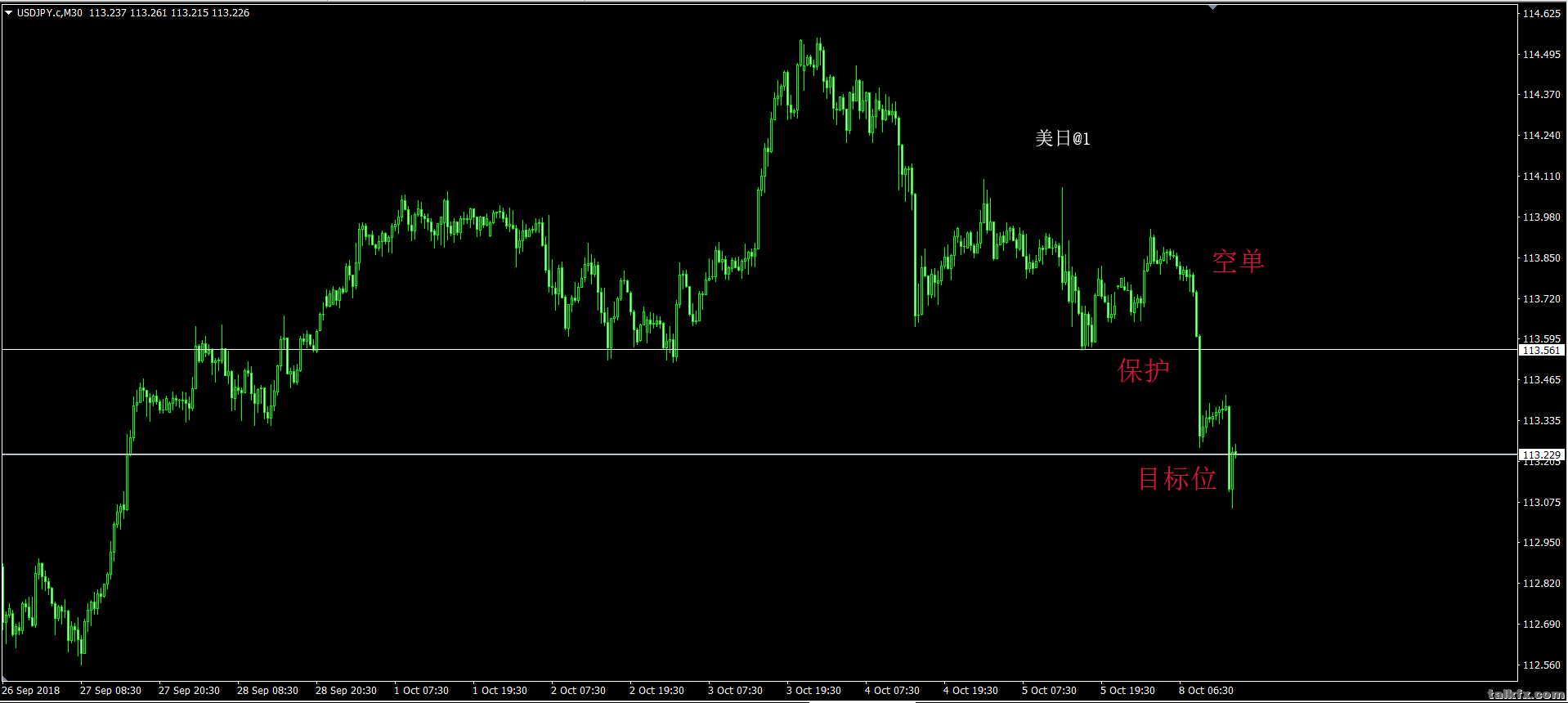Click the 113.465 price axis value
This screenshot has width=1568, height=703.
(1542, 380)
